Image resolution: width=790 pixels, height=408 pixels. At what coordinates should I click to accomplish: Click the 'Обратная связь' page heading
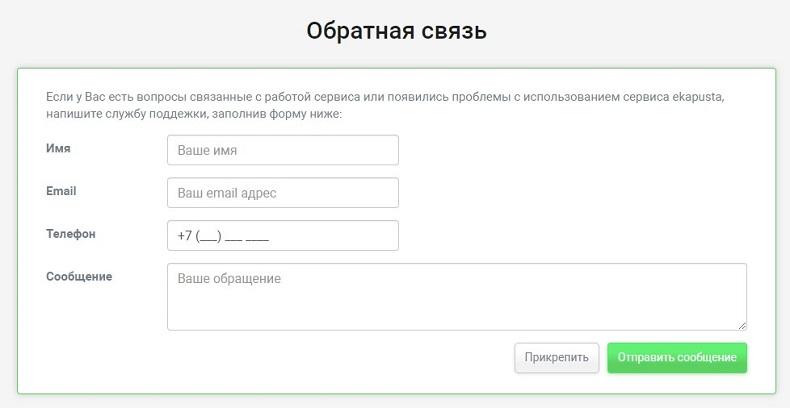396,31
